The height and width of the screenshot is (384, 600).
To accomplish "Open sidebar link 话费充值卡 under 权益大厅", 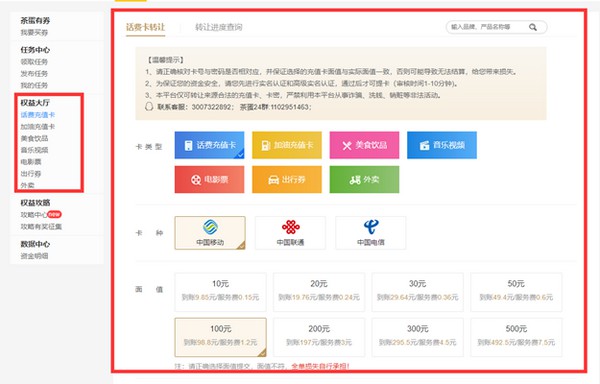I will tap(38, 115).
